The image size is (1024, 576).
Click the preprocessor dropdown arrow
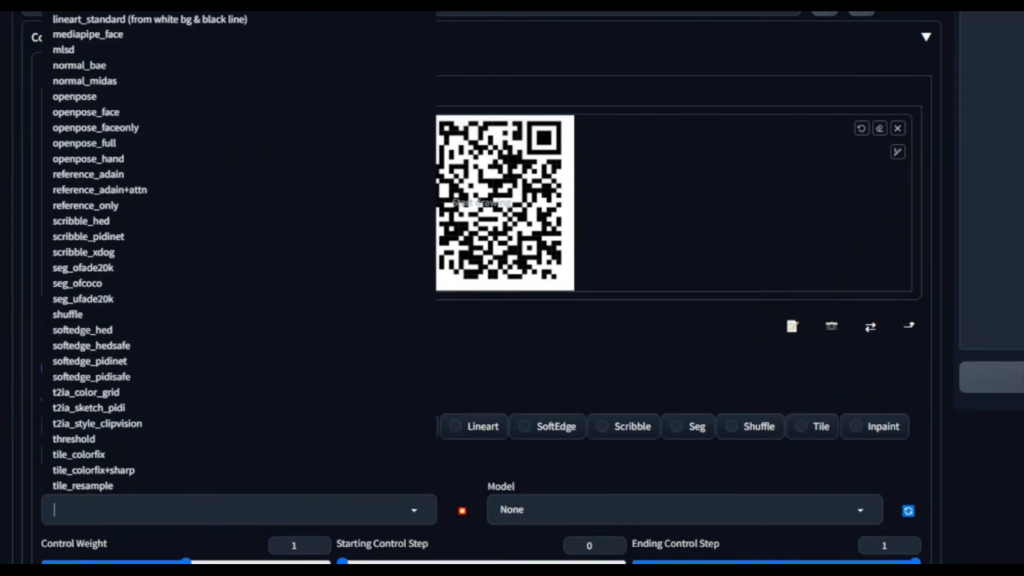tap(414, 511)
